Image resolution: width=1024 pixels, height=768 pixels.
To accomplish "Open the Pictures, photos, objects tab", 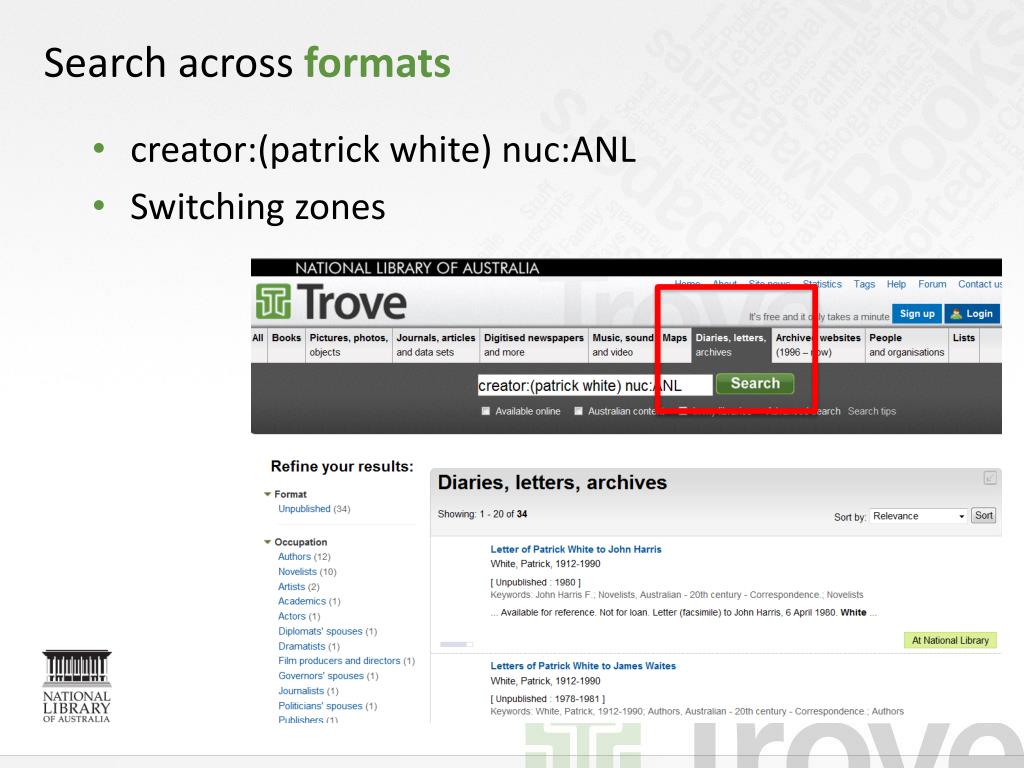I will click(x=348, y=345).
